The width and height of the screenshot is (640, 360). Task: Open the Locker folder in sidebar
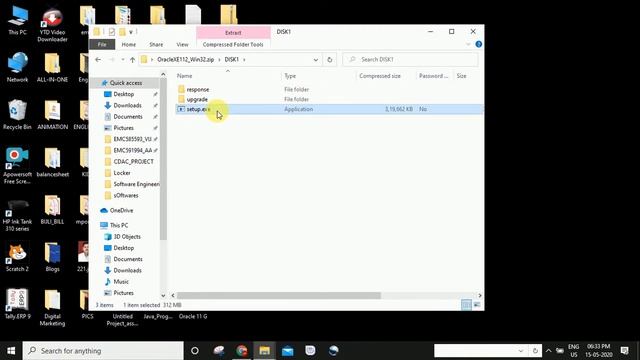(122, 173)
